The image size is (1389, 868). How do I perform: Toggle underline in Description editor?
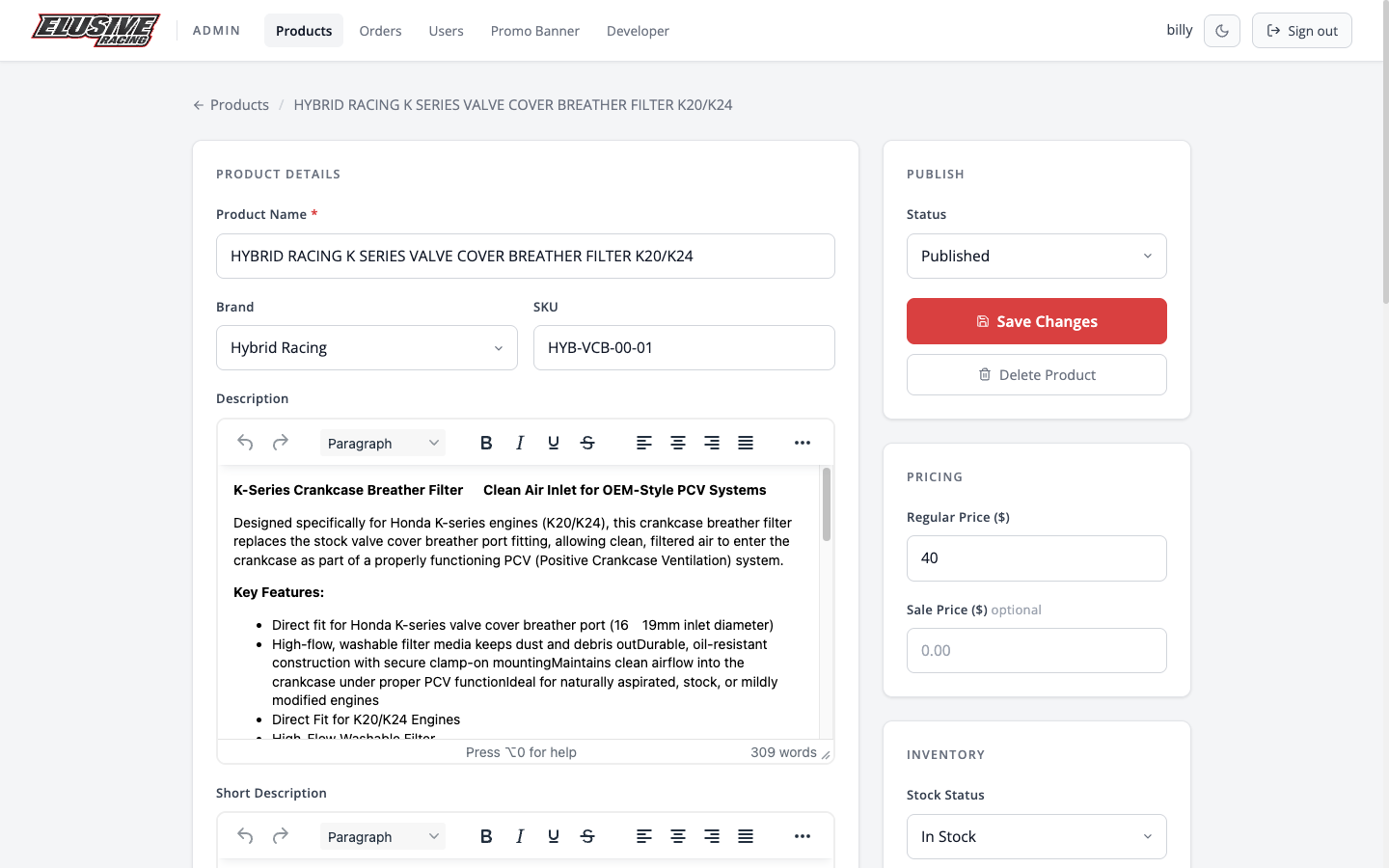(554, 443)
